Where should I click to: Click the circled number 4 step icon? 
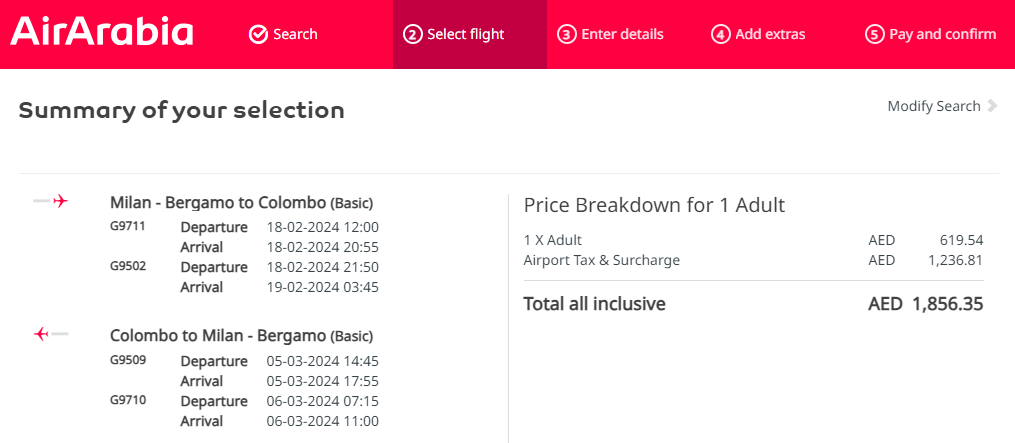(x=720, y=34)
